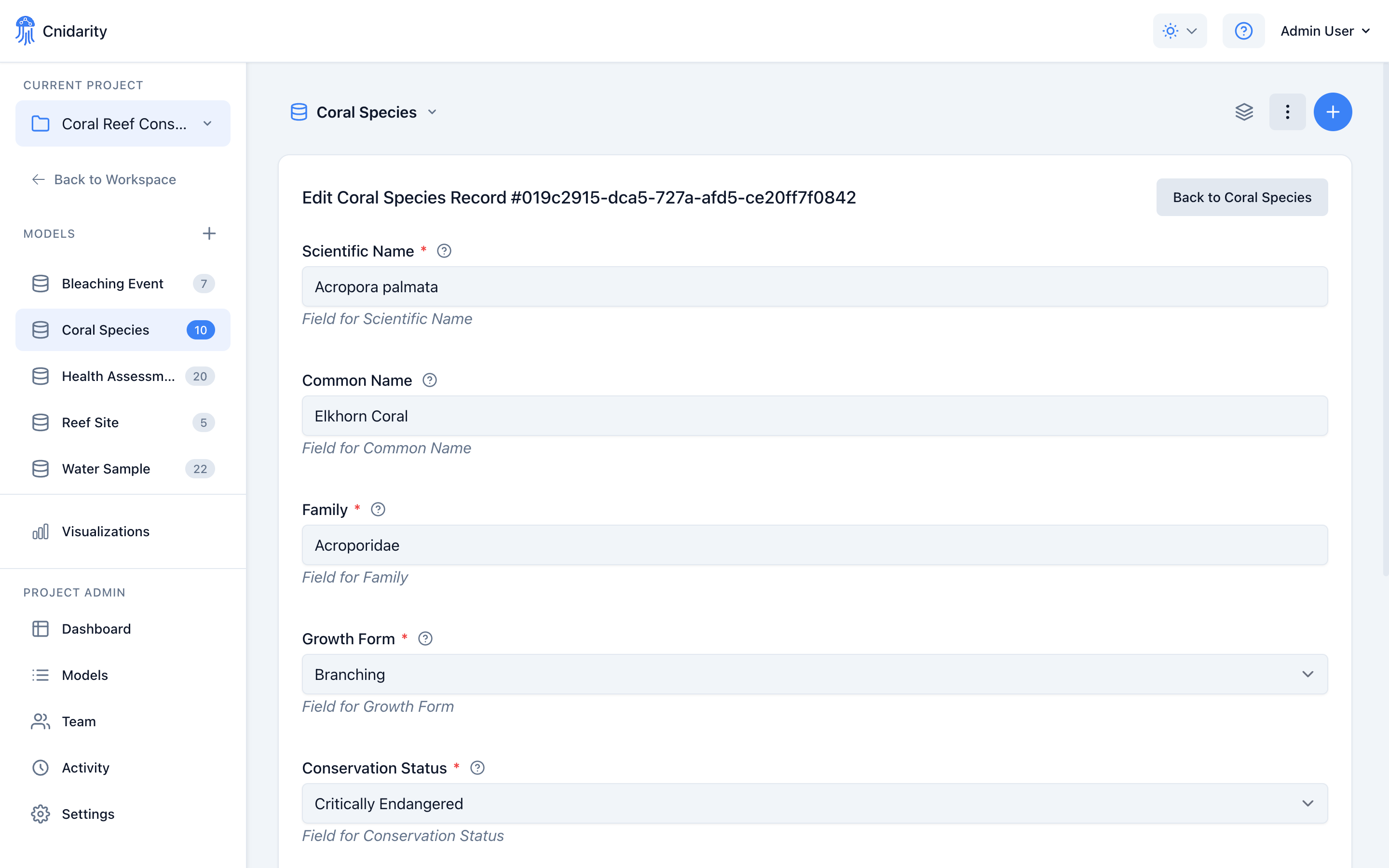Screen dimensions: 1389x868
Task: Switch to the Dashboard section
Action: [96, 629]
